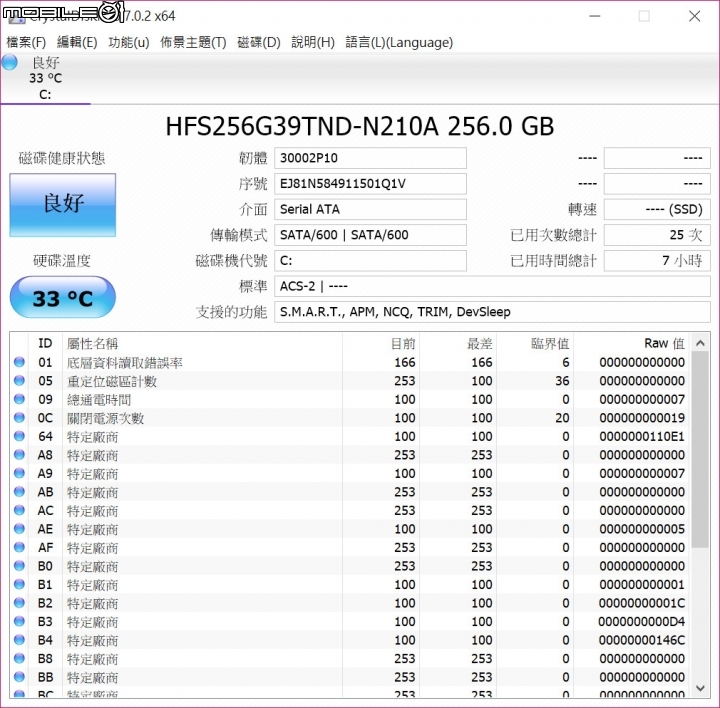The height and width of the screenshot is (708, 720).
Task: Click raw value 00000000146C
Action: pos(642,640)
